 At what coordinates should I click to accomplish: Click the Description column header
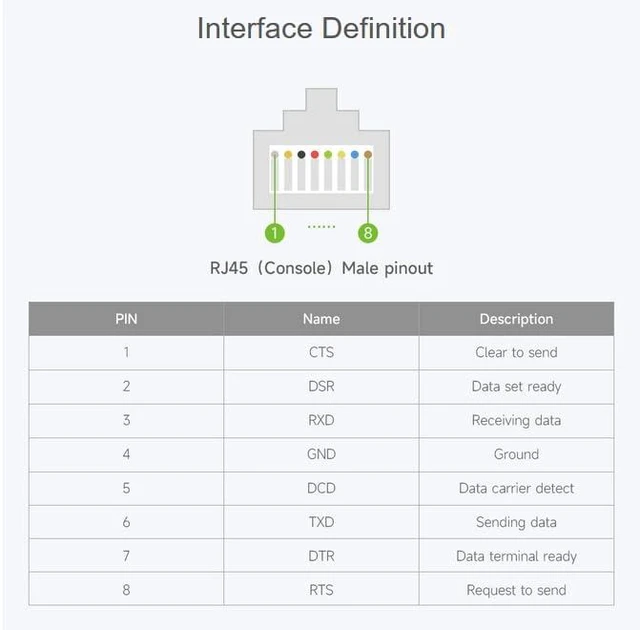pos(516,319)
